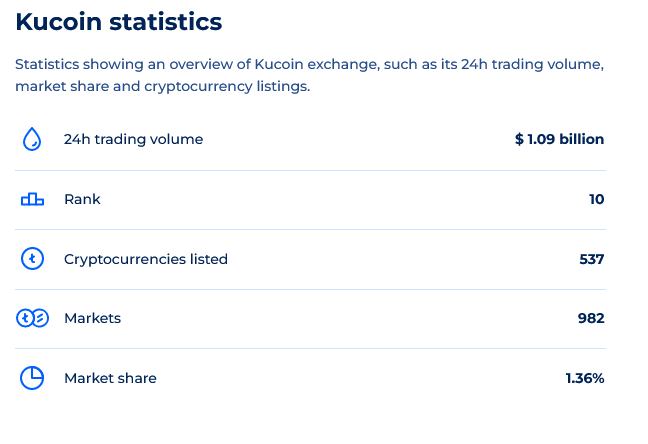Click the word 'Kucoin' in the heading
Image resolution: width=648 pixels, height=444 pixels.
[x=59, y=21]
